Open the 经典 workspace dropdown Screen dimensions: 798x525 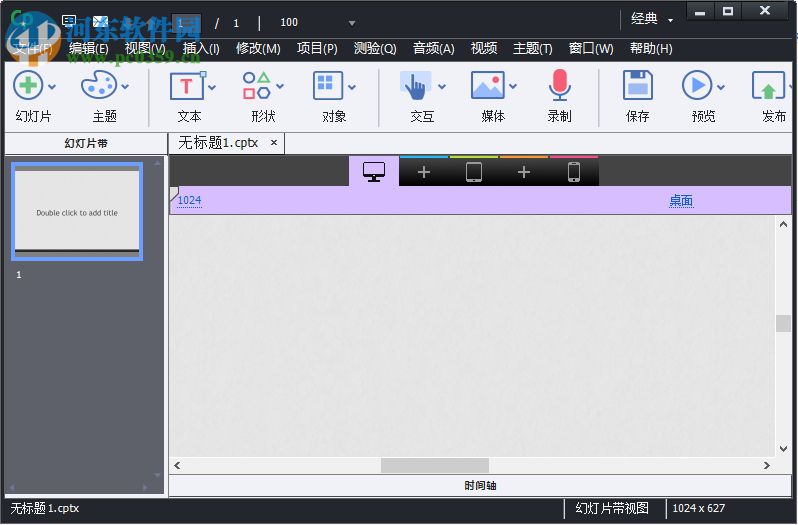(652, 19)
